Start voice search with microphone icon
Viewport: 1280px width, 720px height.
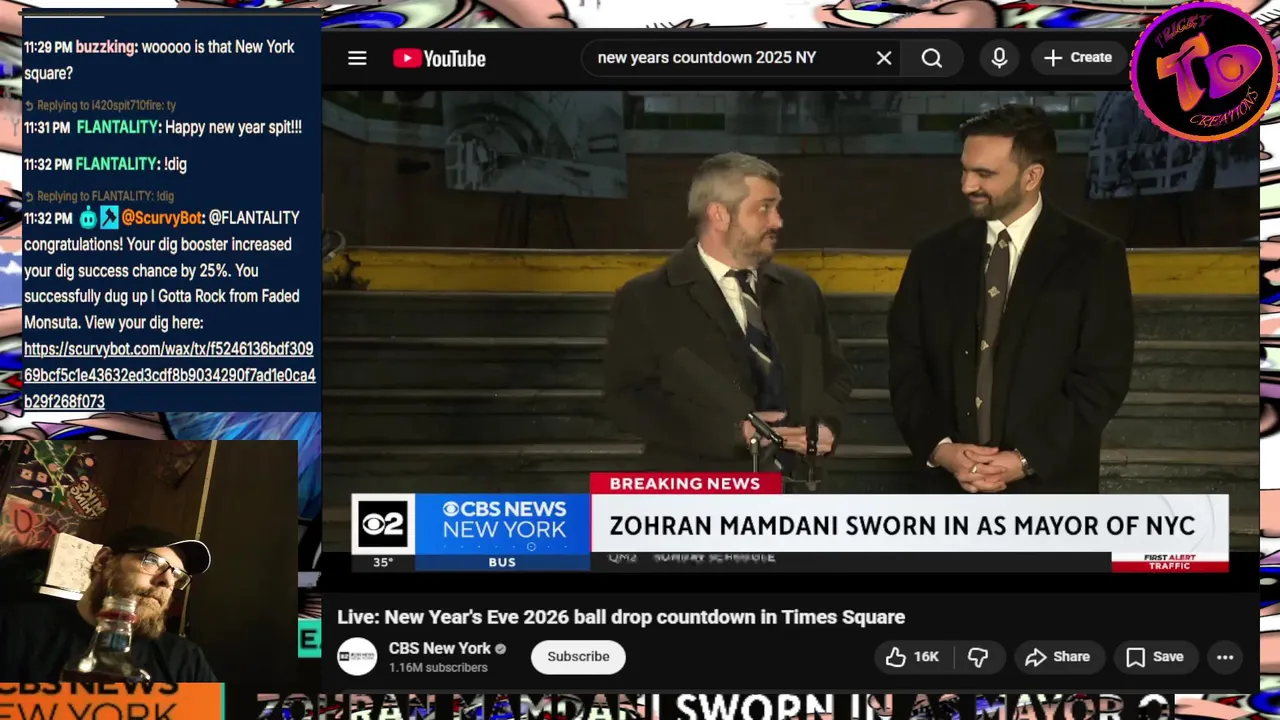pos(999,58)
